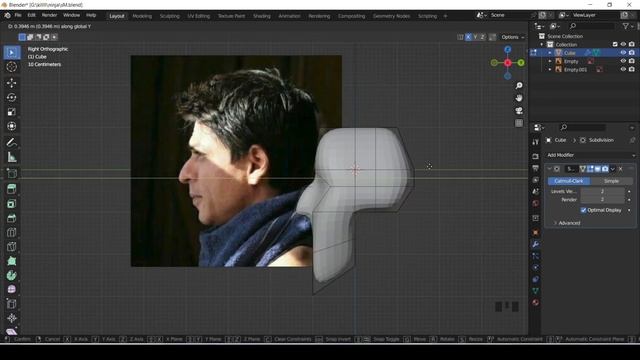640x360 pixels.
Task: Disable Cube in renders camera icon
Action: [x=631, y=53]
